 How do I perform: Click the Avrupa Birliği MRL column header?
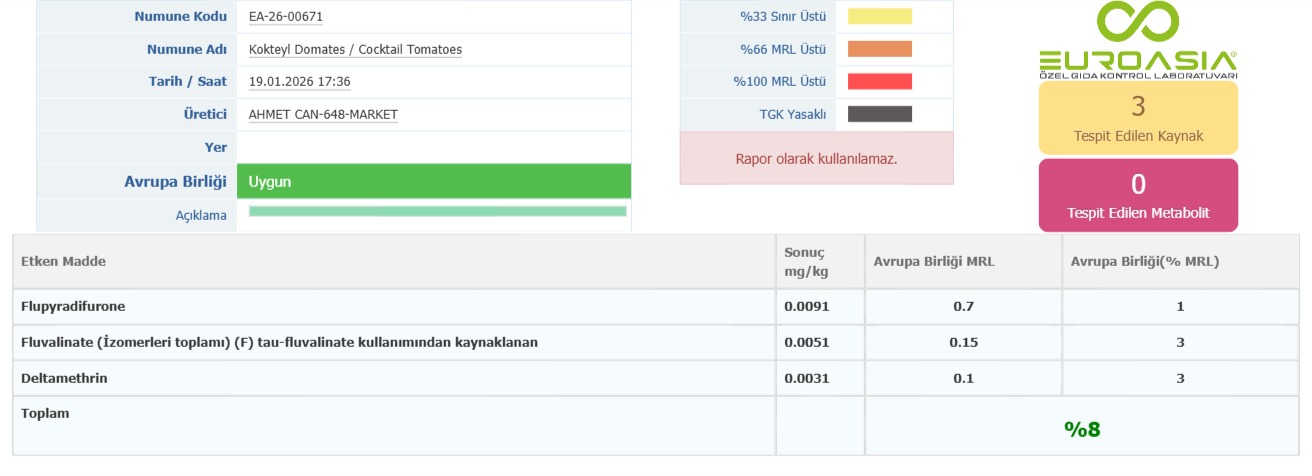(x=934, y=261)
